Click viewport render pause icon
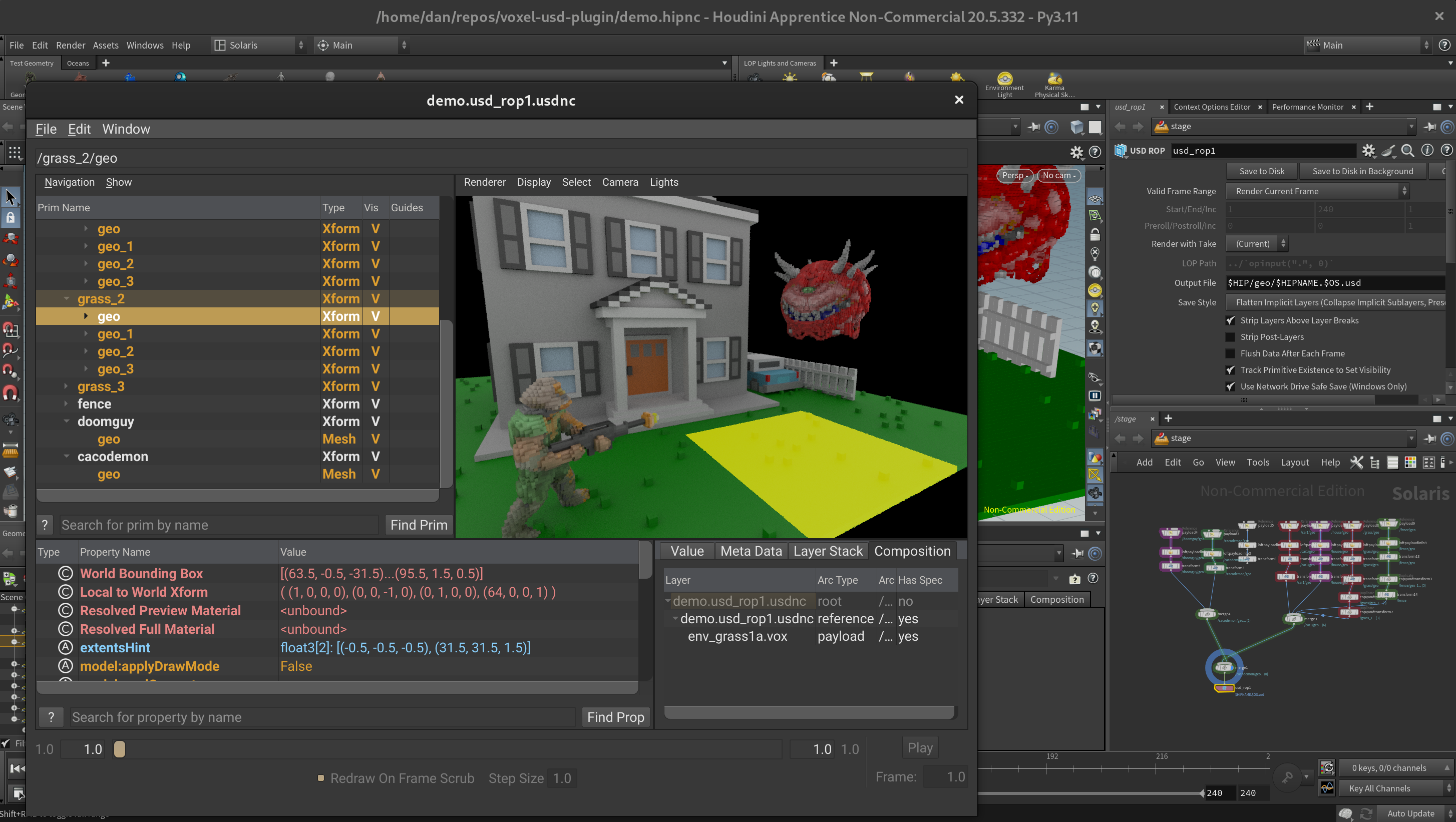 click(x=1095, y=395)
